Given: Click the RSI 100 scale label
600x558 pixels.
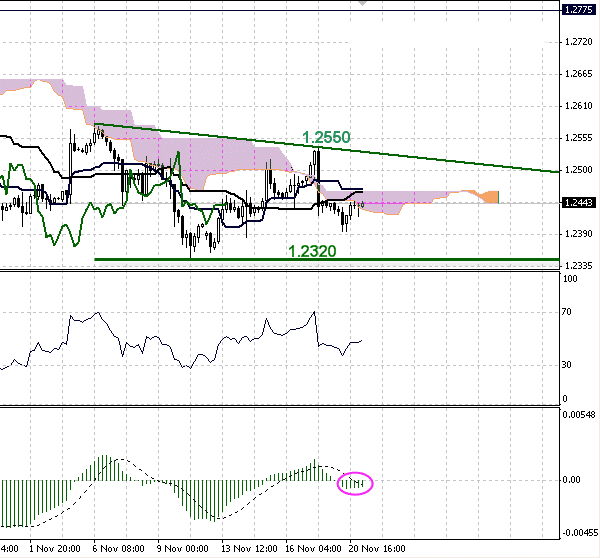Looking at the screenshot, I should pos(570,279).
